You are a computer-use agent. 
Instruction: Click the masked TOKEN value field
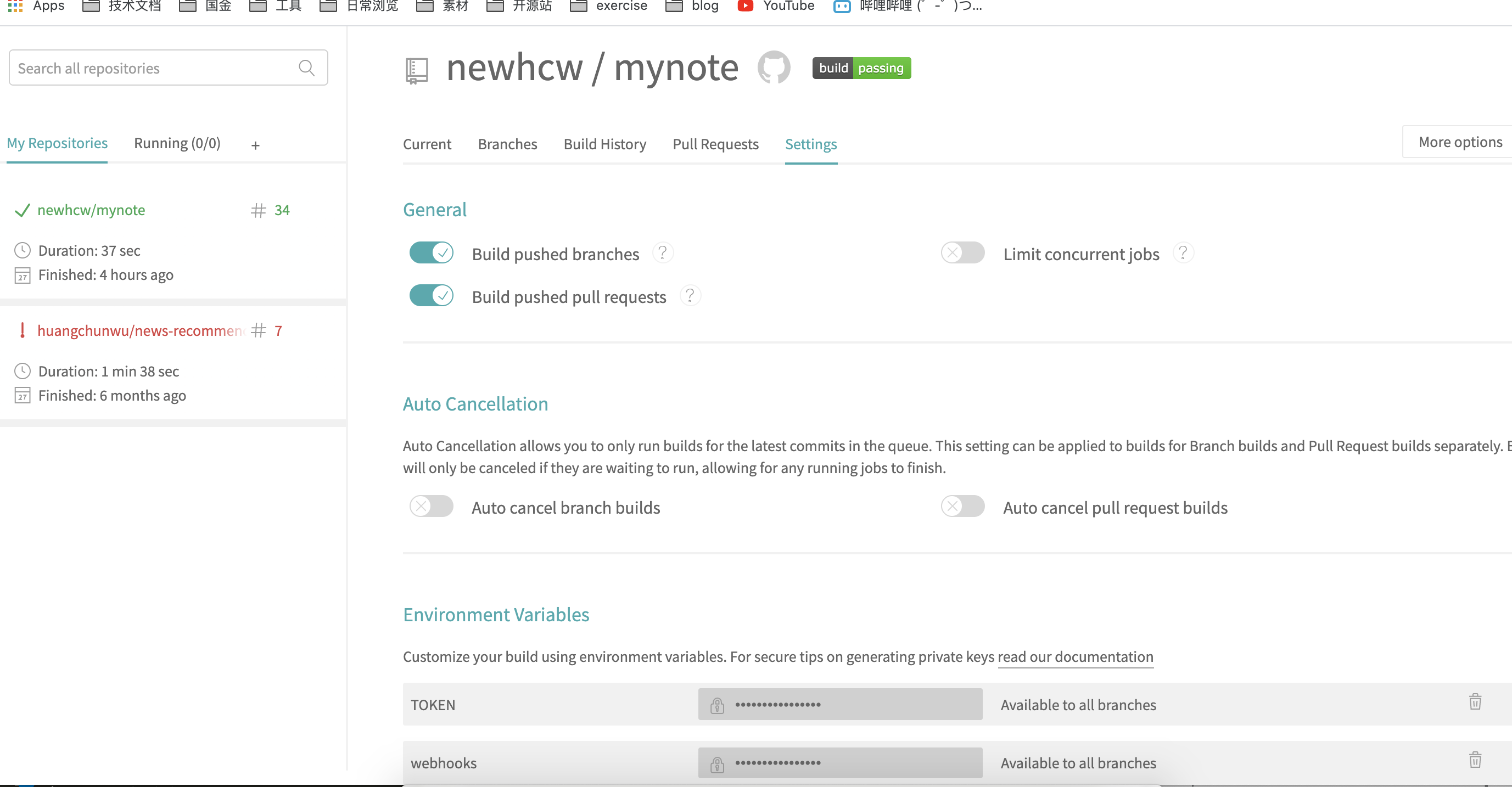(840, 704)
